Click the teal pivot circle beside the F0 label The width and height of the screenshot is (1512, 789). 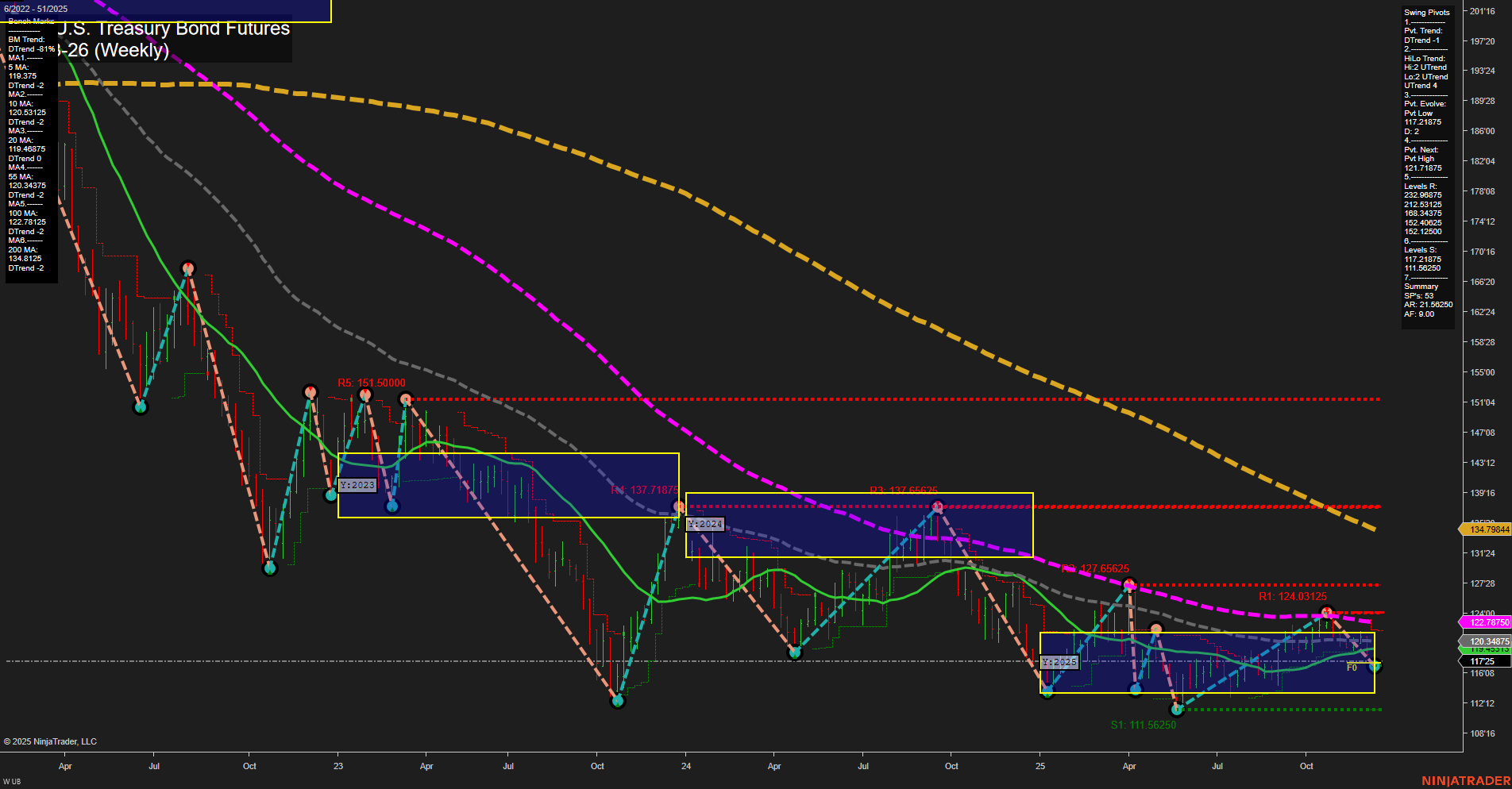(1374, 668)
